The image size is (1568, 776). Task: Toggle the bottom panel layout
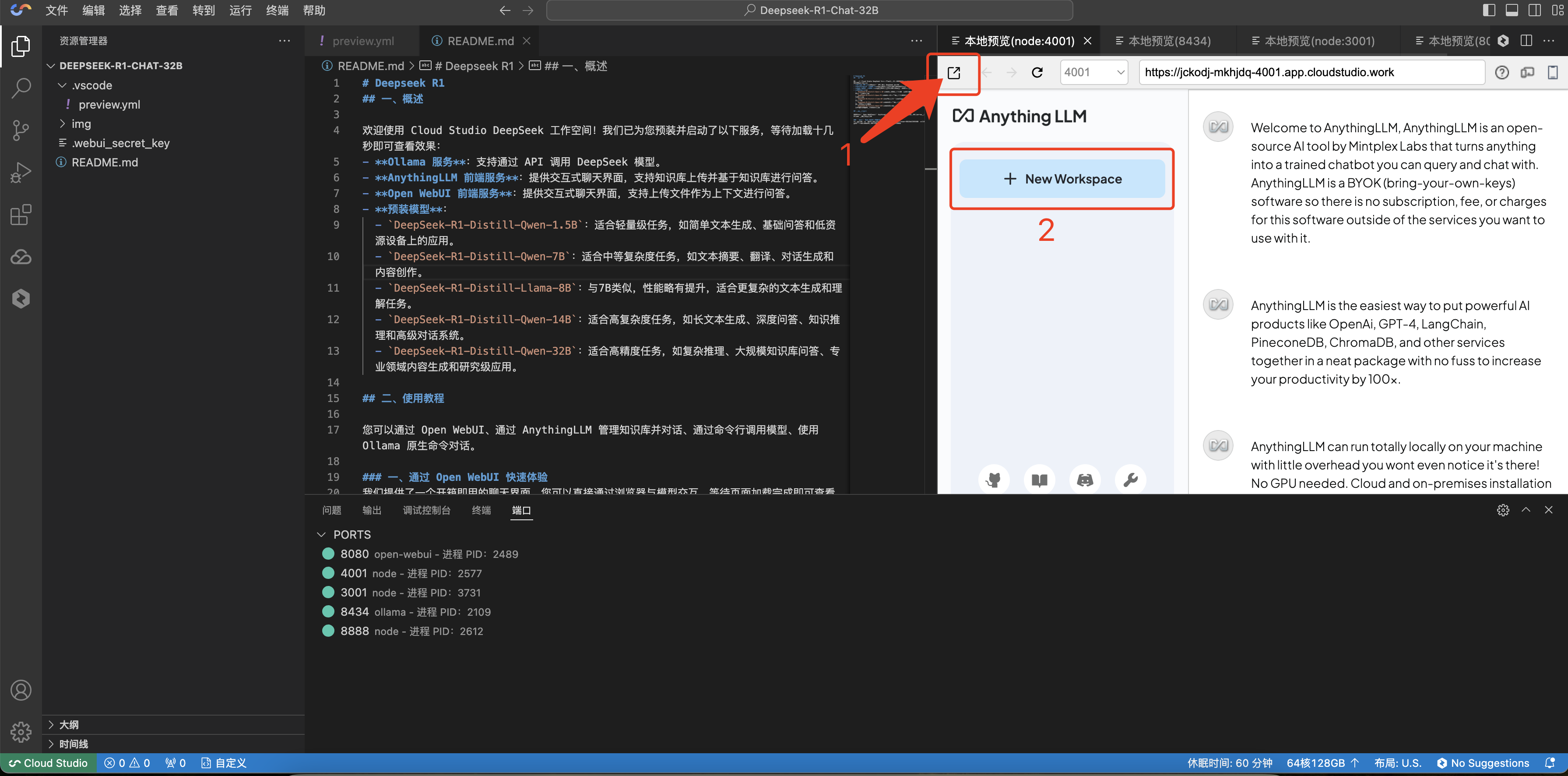click(x=1512, y=11)
